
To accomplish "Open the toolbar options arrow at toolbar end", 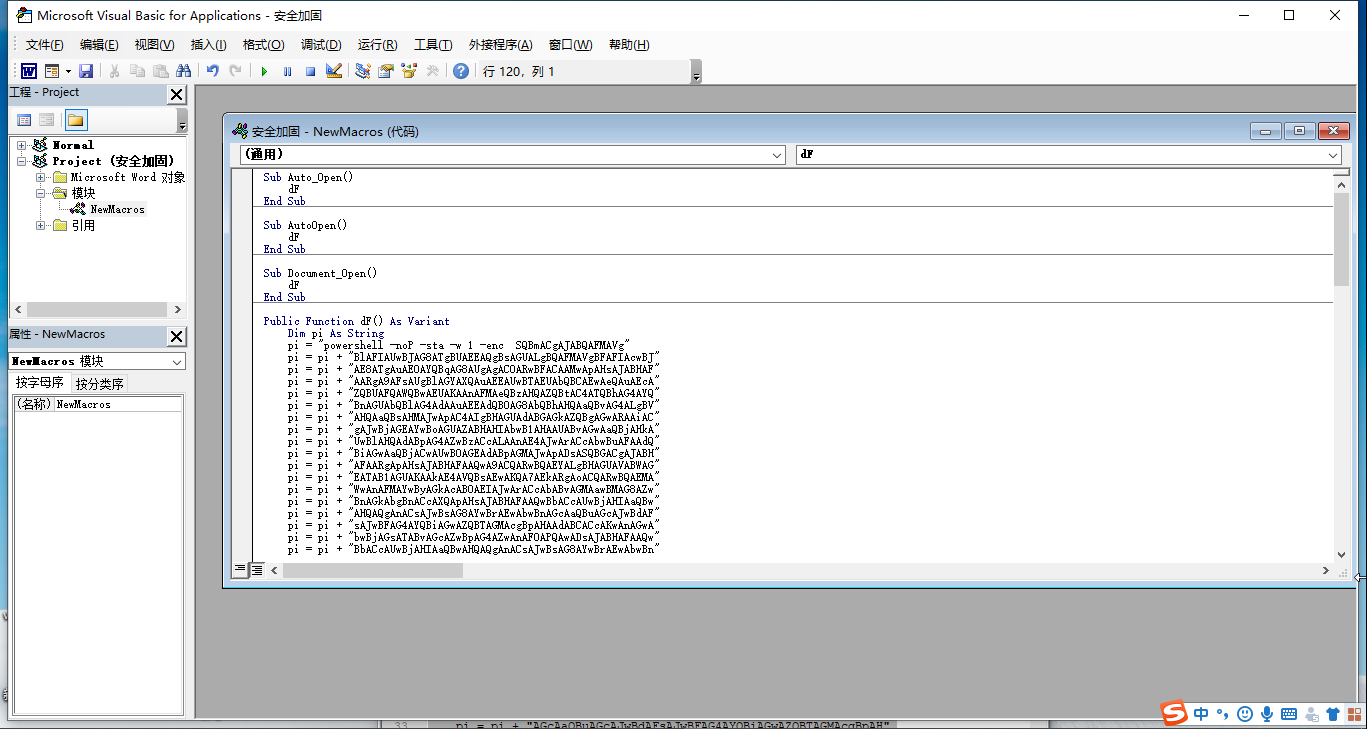I will [696, 72].
